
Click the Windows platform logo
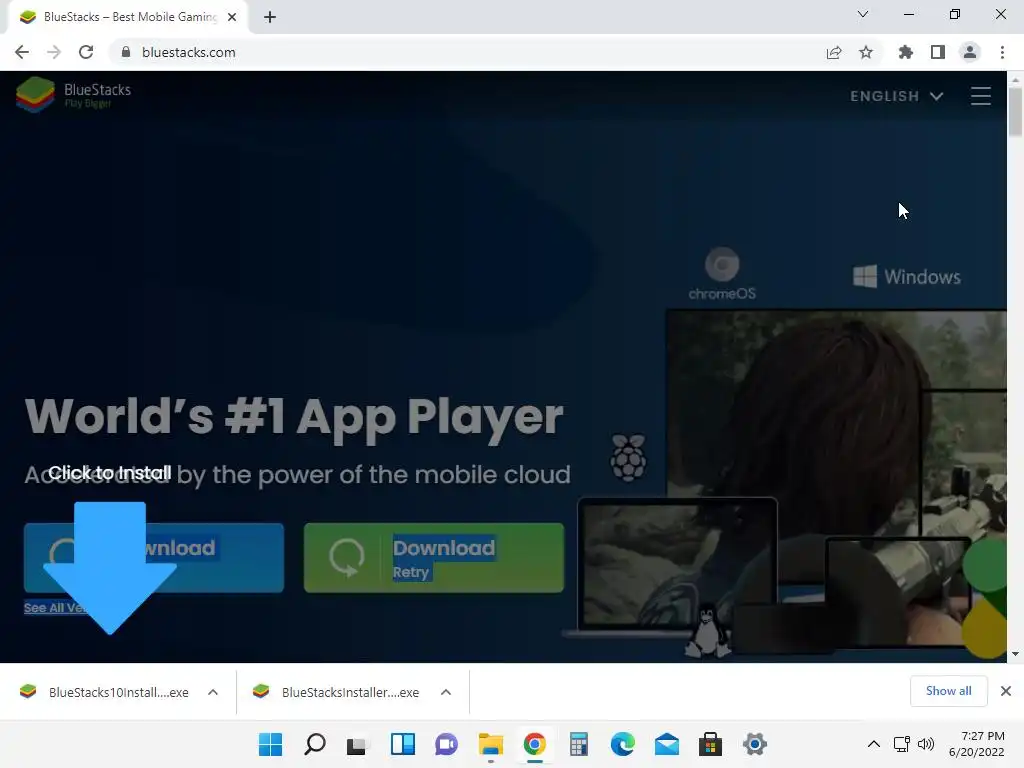(x=906, y=277)
